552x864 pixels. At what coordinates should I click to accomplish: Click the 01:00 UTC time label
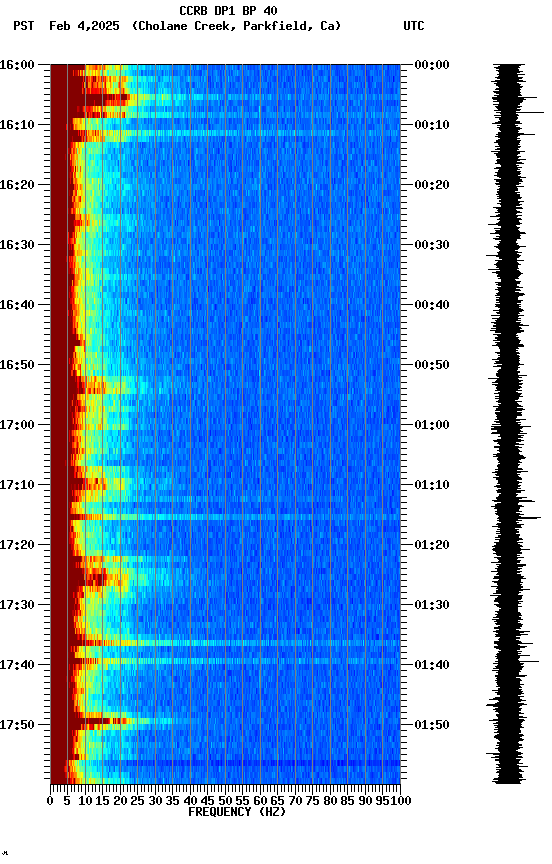click(x=432, y=425)
